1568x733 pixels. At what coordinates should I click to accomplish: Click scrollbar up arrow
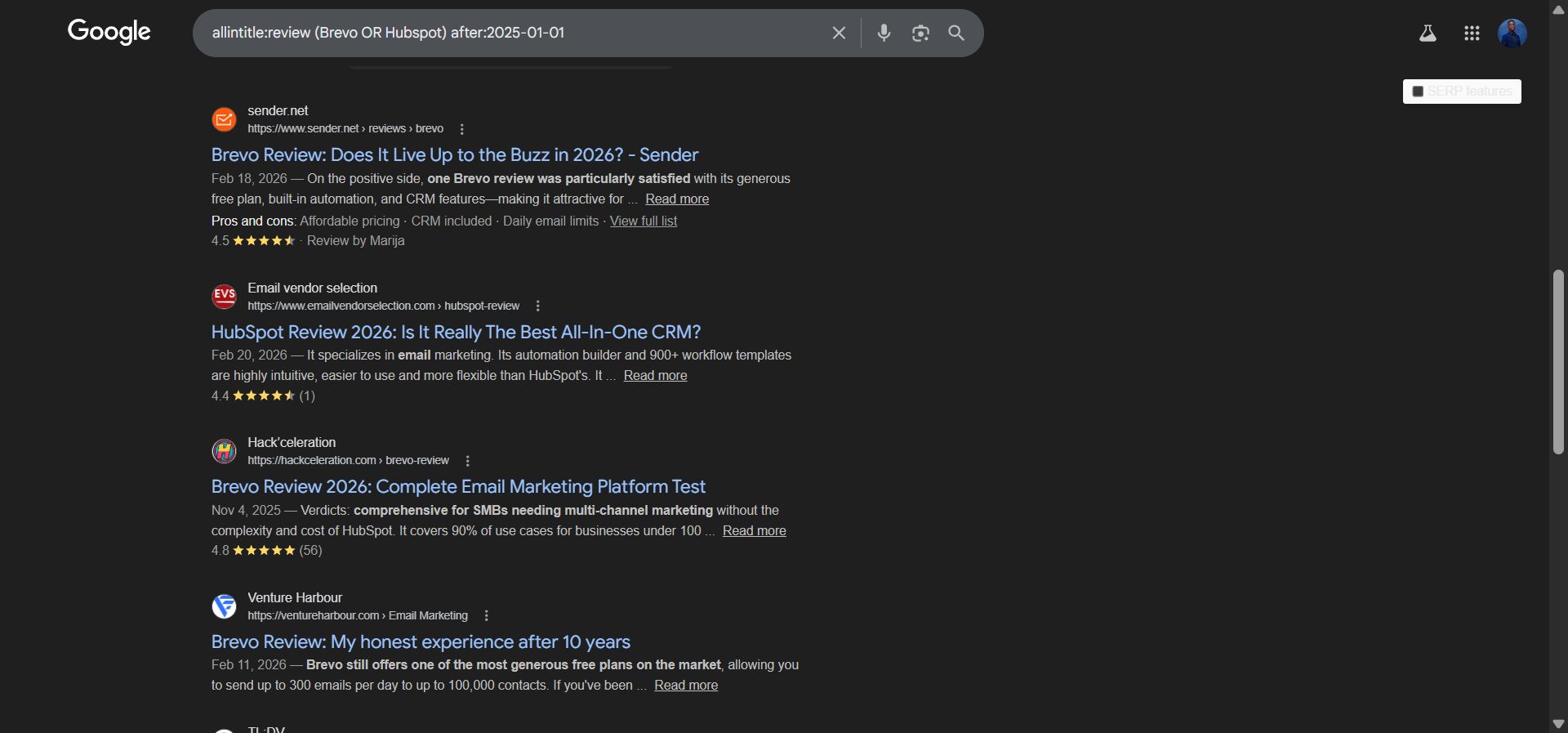[1558, 10]
